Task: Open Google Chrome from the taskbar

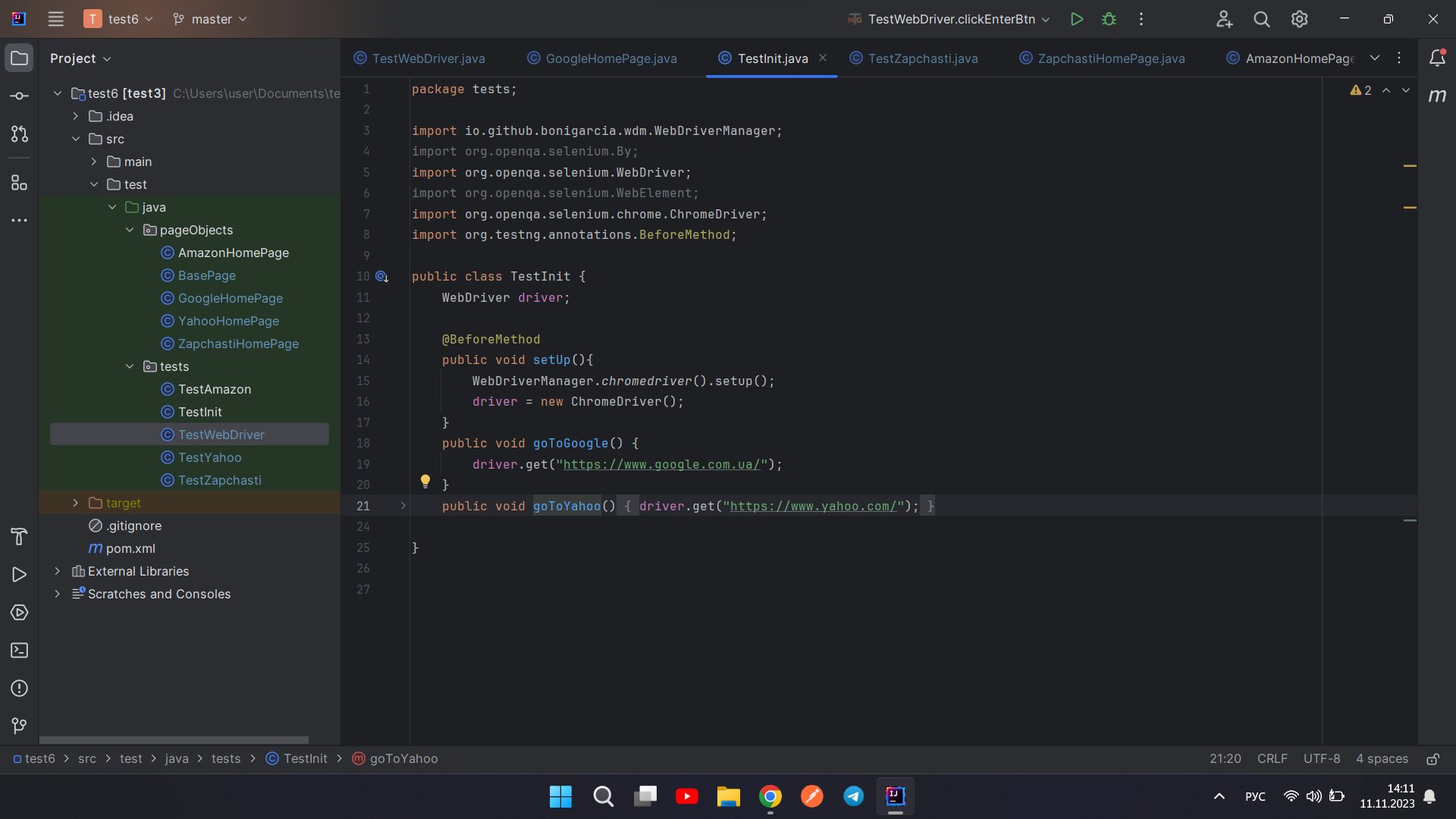Action: click(770, 796)
